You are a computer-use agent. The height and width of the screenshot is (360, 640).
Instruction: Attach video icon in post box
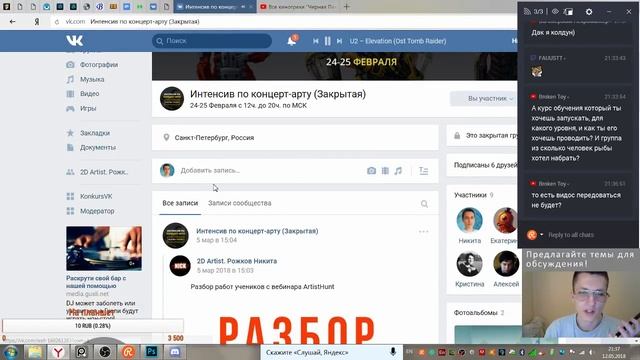click(385, 171)
